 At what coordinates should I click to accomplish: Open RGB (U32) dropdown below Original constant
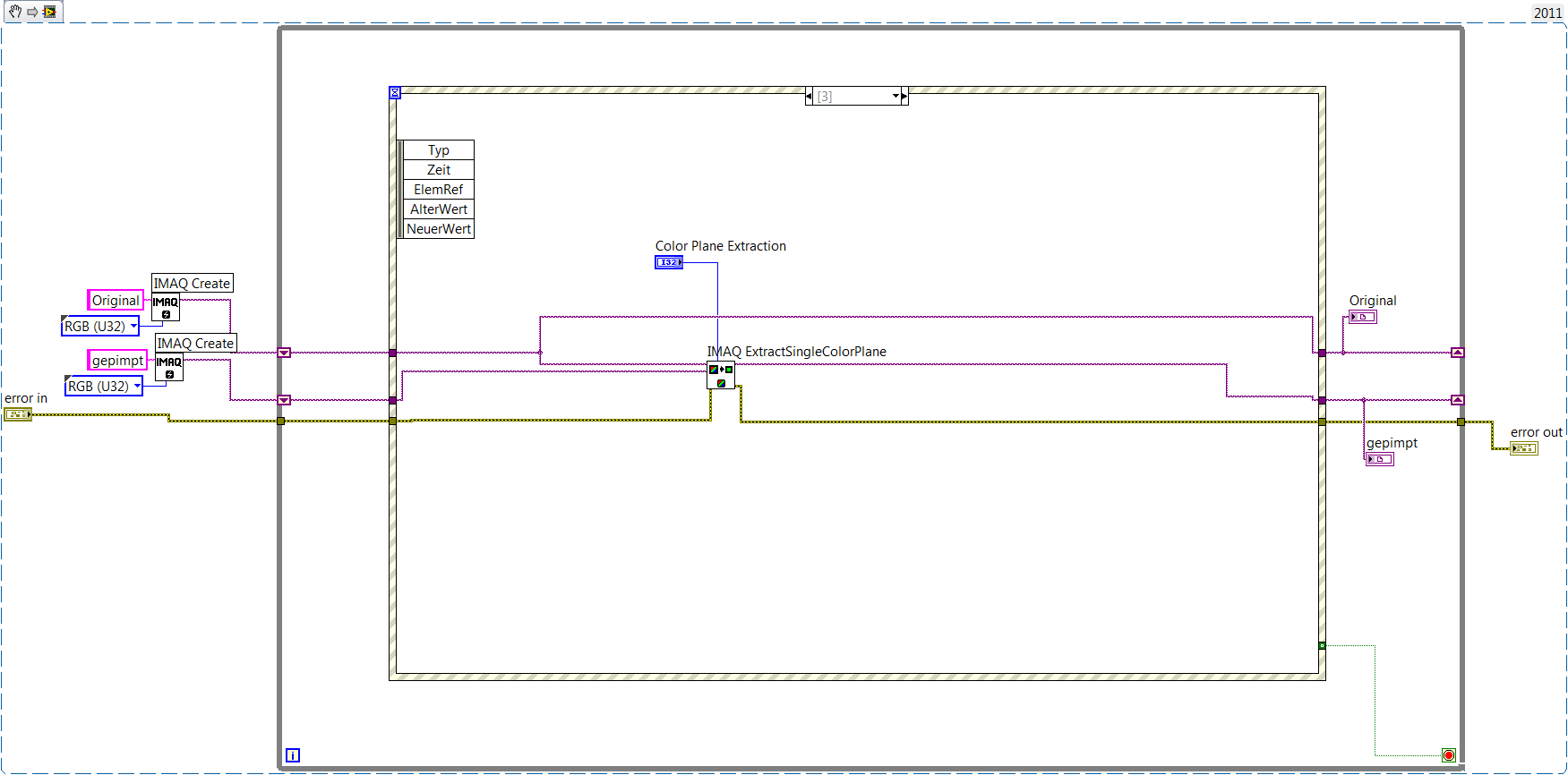click(100, 327)
